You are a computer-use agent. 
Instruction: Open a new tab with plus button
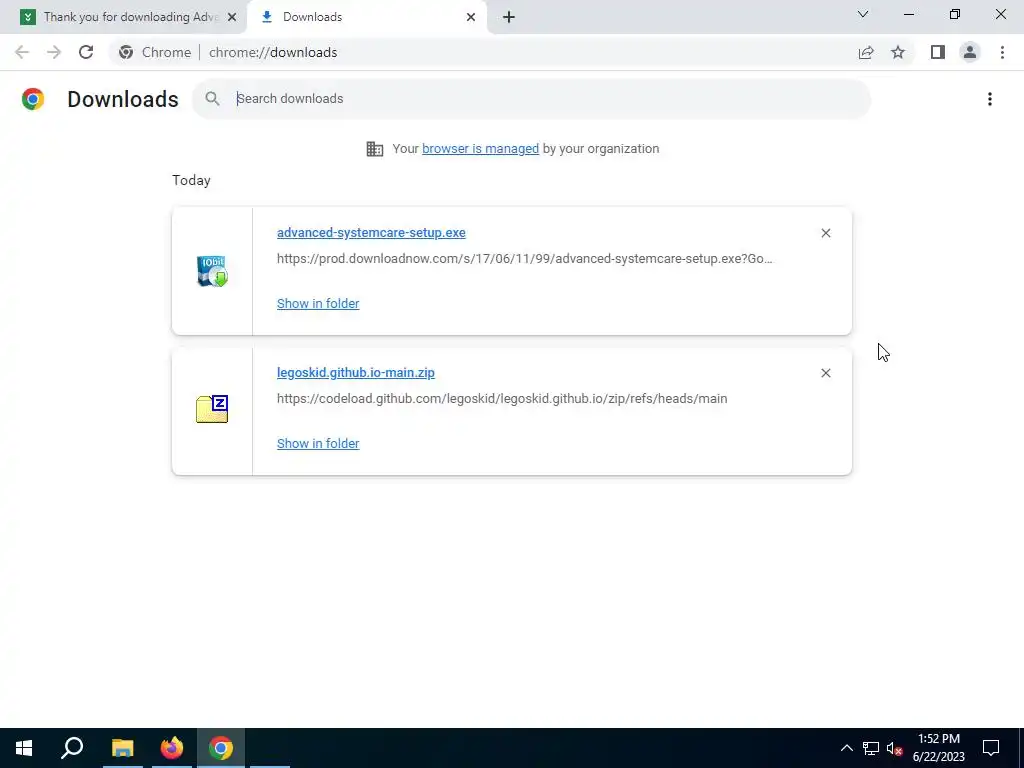click(x=509, y=17)
